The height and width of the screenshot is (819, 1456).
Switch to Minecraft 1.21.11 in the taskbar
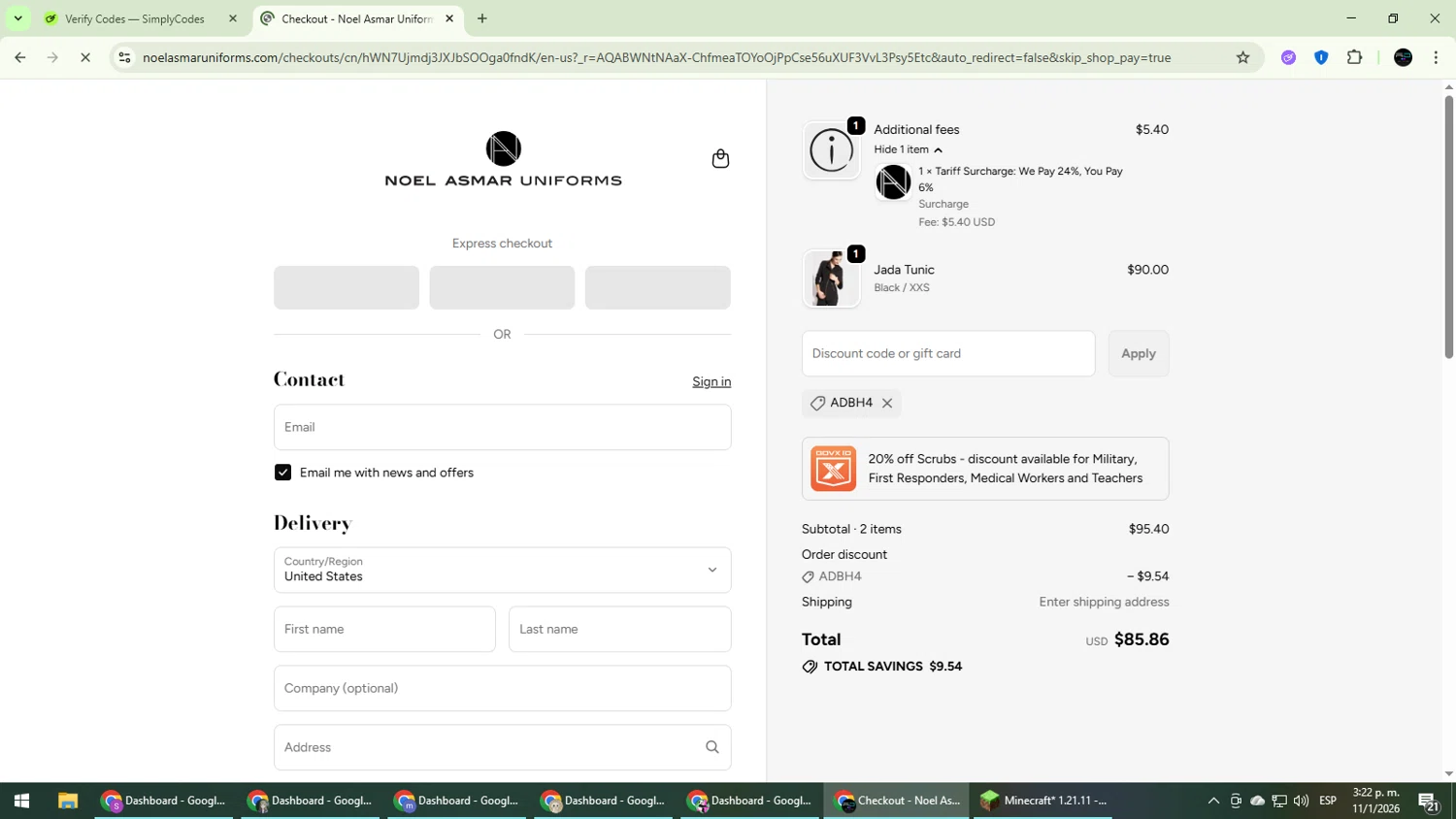[x=1044, y=801]
